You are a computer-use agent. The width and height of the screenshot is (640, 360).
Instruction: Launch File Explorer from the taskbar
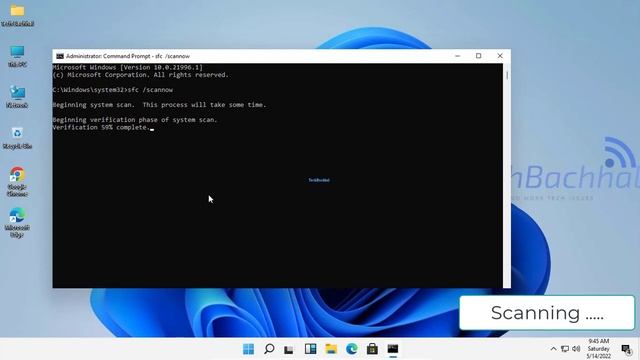point(331,349)
